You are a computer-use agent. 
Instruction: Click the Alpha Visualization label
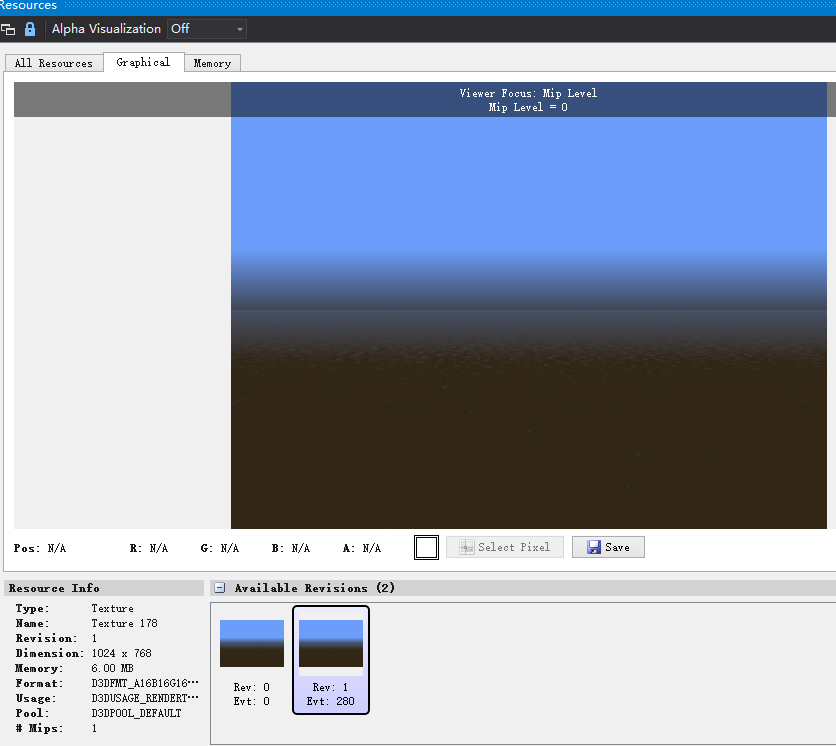coord(106,29)
